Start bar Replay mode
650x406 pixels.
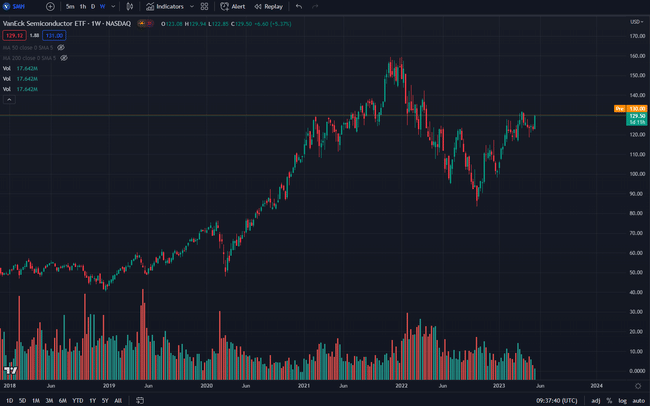(x=268, y=6)
